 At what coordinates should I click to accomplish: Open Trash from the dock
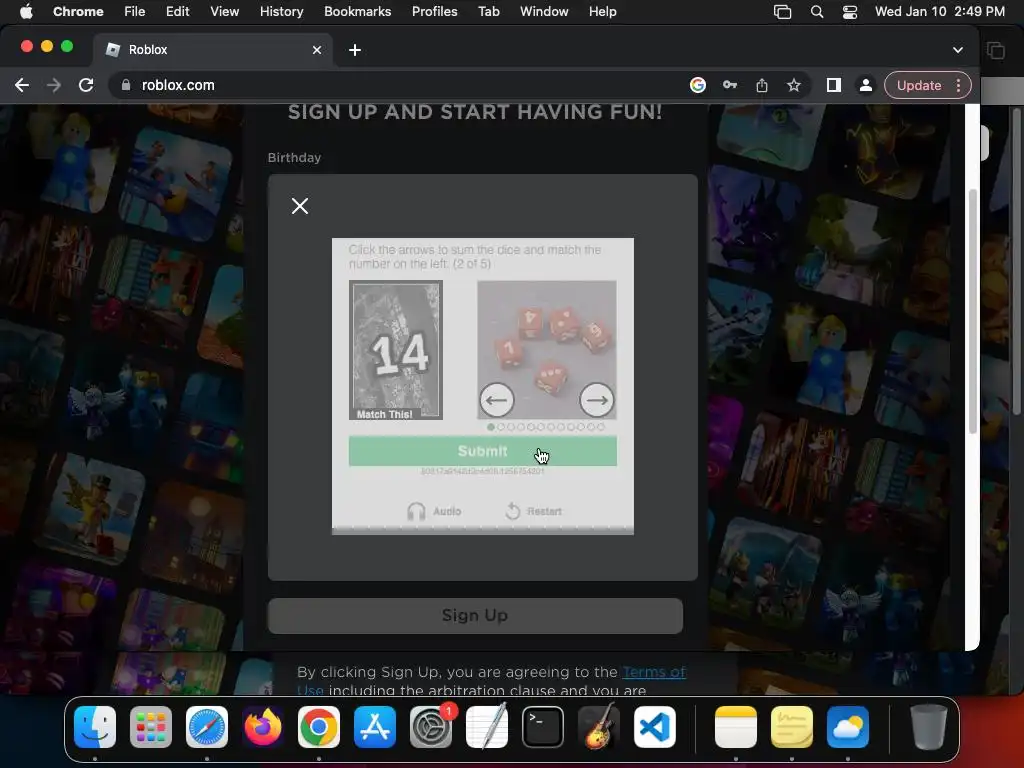929,727
